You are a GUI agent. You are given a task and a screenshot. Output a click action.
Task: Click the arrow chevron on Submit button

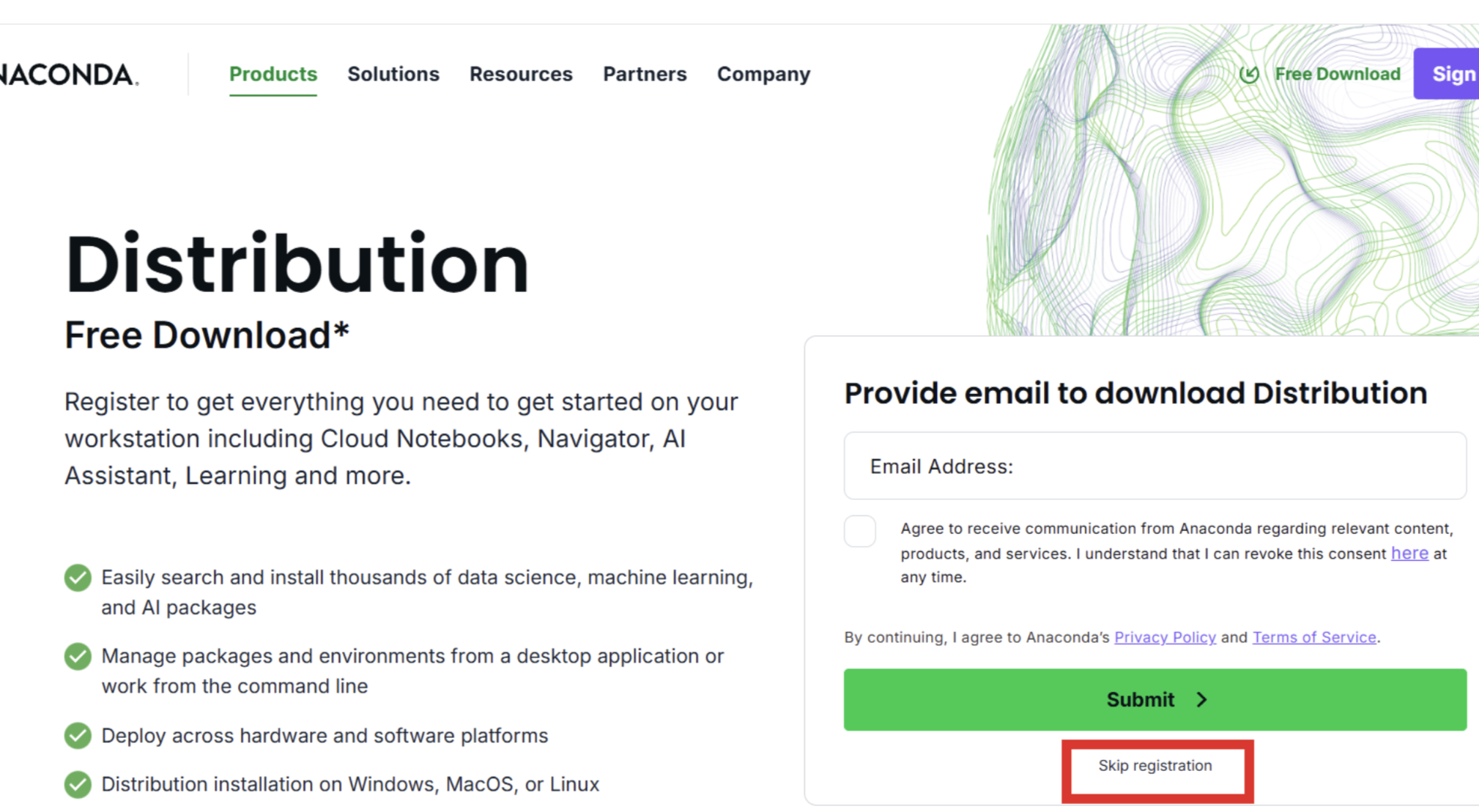[1201, 700]
